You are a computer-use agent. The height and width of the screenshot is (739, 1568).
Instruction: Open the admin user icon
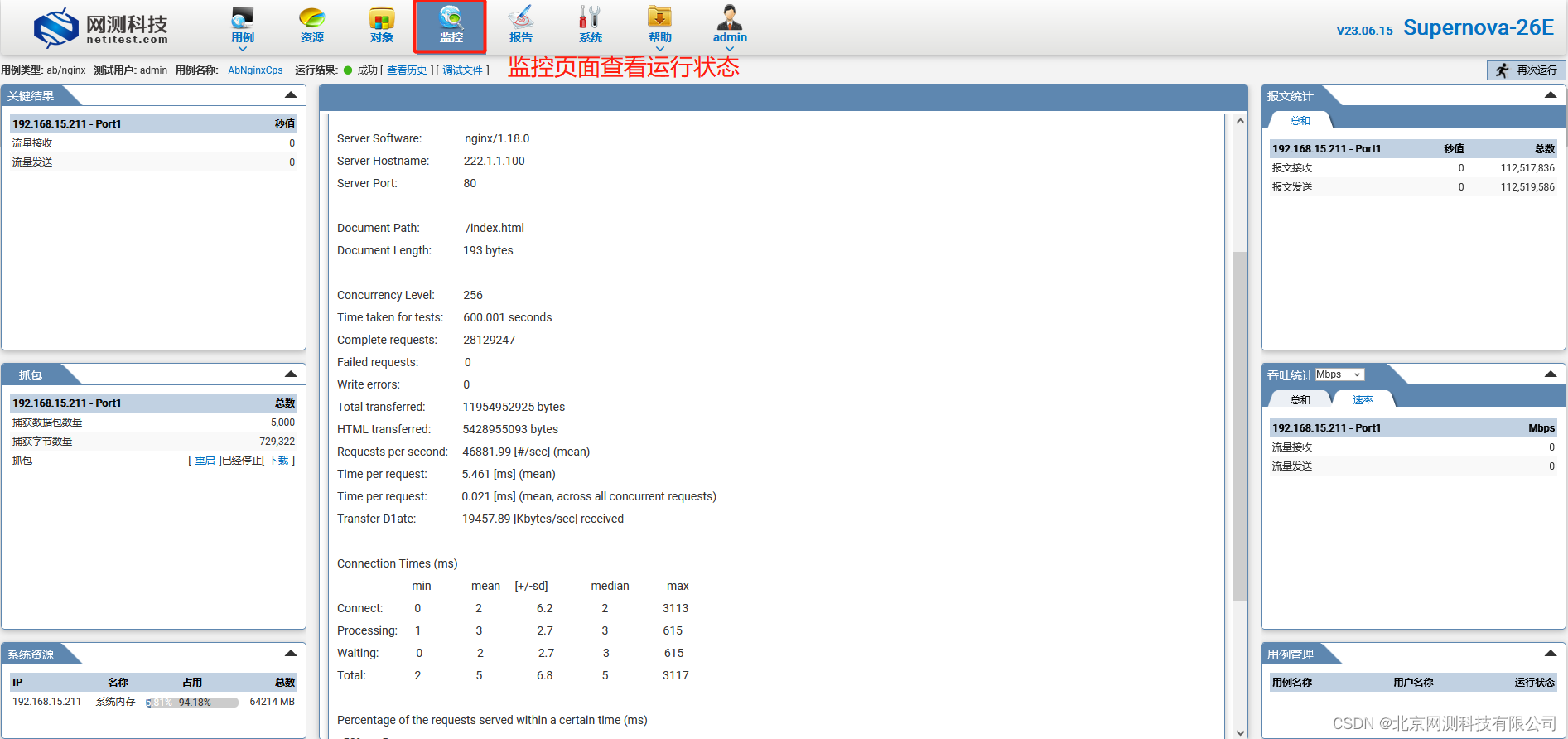tap(730, 25)
